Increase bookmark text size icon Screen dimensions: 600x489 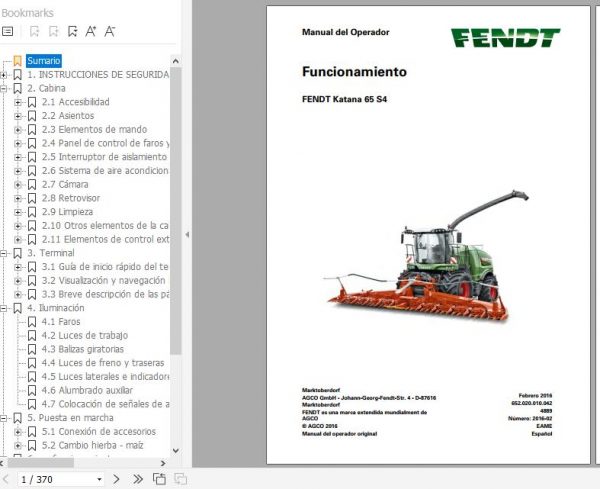91,31
